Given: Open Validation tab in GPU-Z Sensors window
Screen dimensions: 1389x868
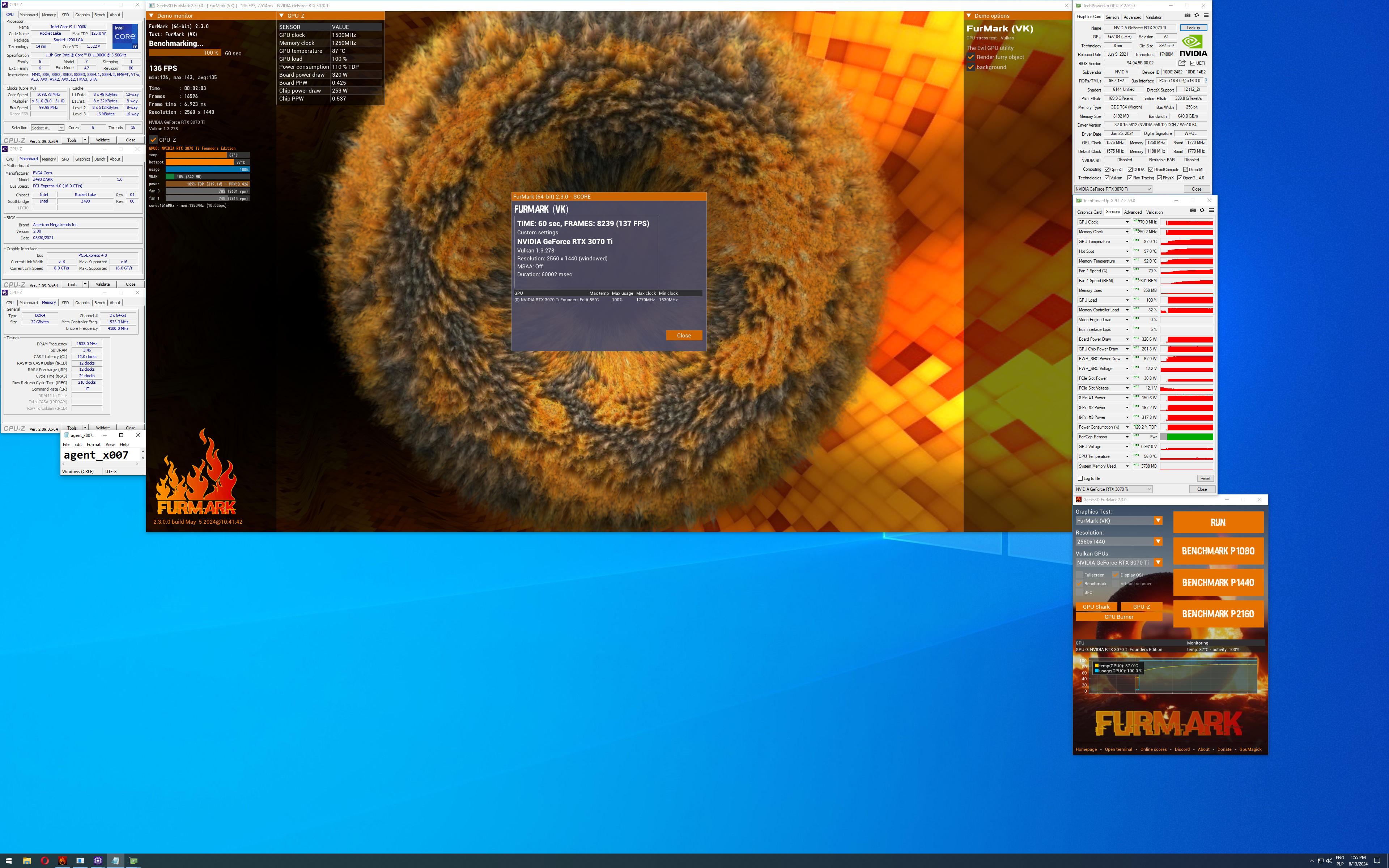Looking at the screenshot, I should 1154,212.
